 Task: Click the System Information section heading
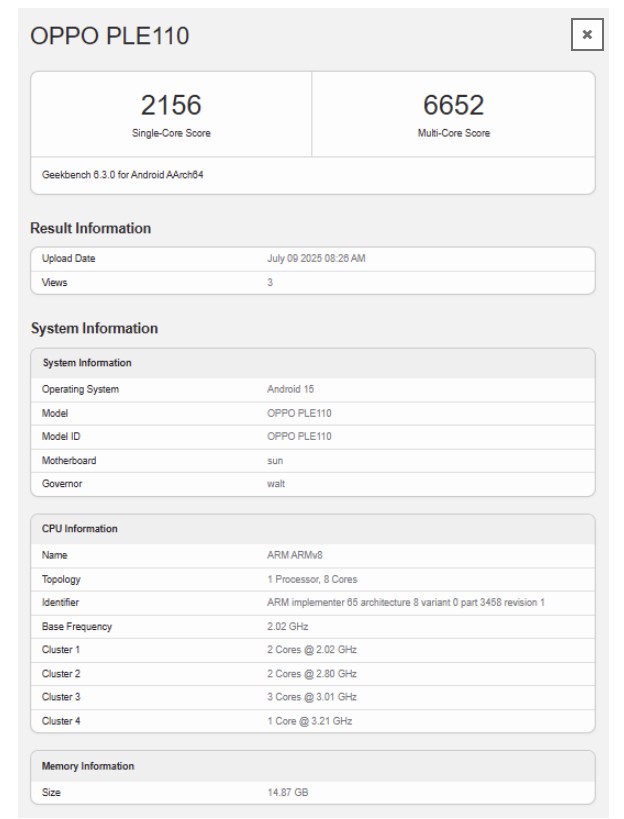(94, 329)
